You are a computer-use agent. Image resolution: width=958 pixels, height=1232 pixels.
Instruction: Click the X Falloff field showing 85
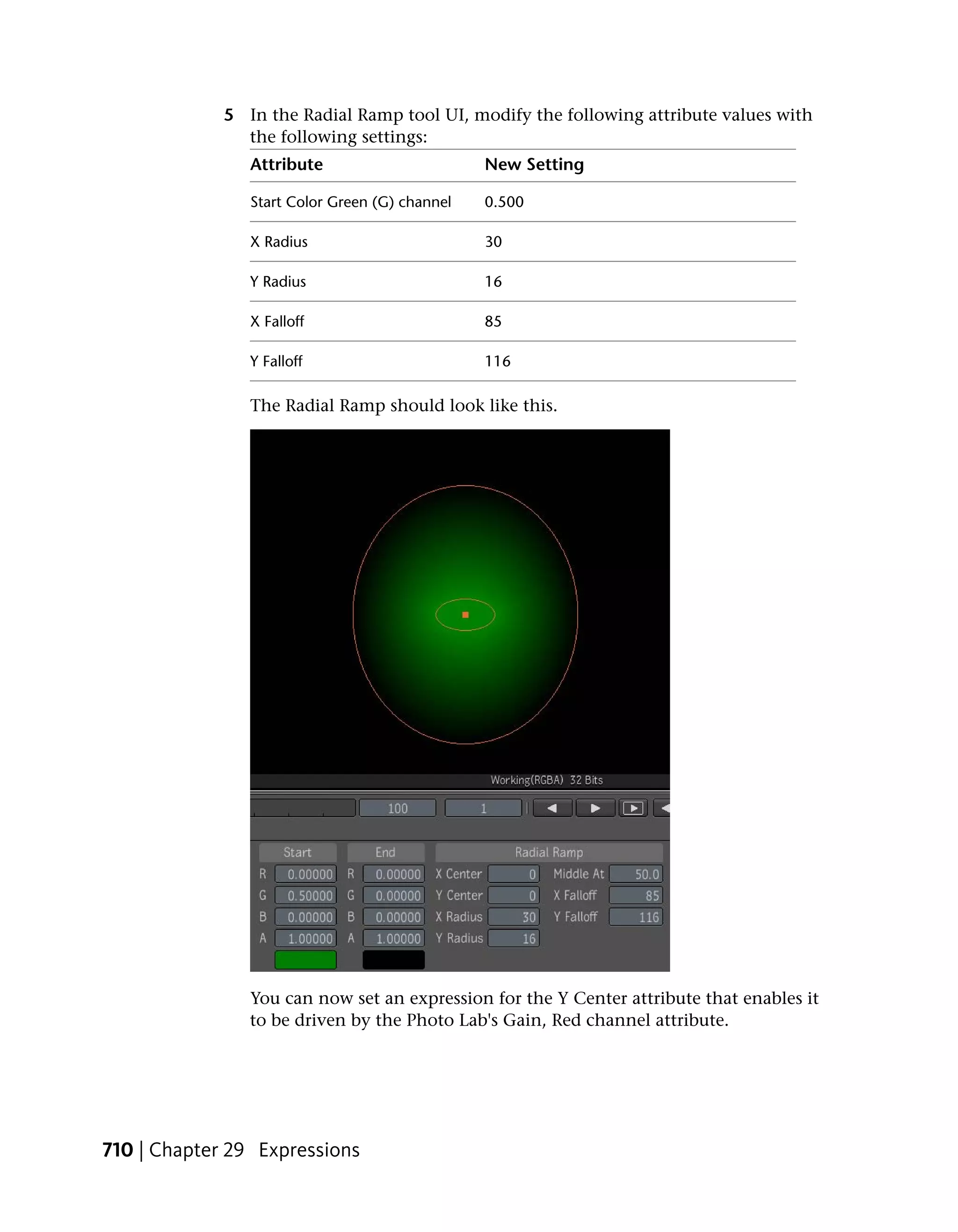coord(636,895)
